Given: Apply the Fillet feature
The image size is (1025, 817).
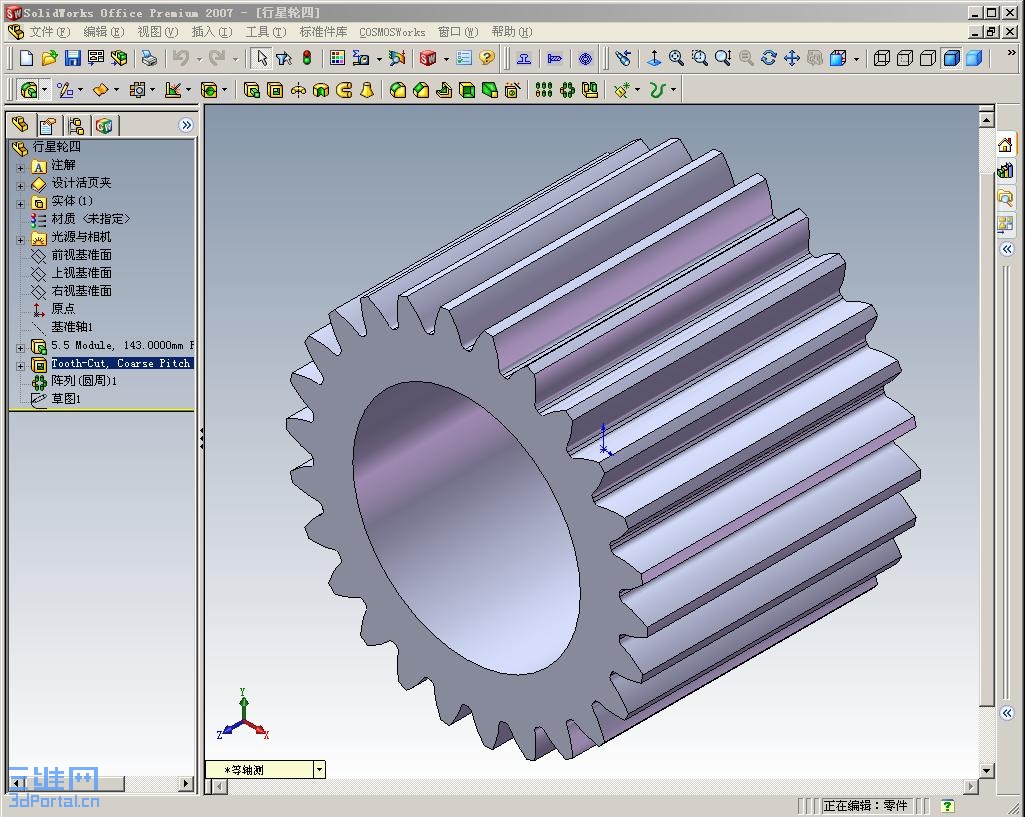Looking at the screenshot, I should pyautogui.click(x=397, y=90).
